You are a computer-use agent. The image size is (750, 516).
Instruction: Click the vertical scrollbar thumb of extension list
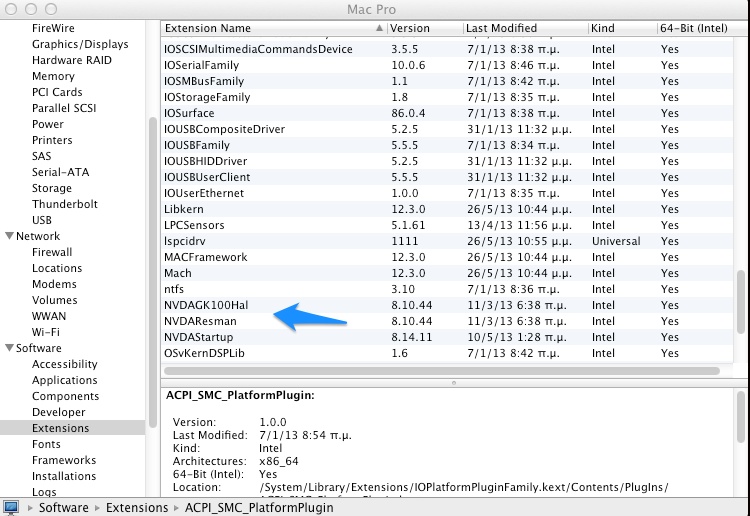741,302
